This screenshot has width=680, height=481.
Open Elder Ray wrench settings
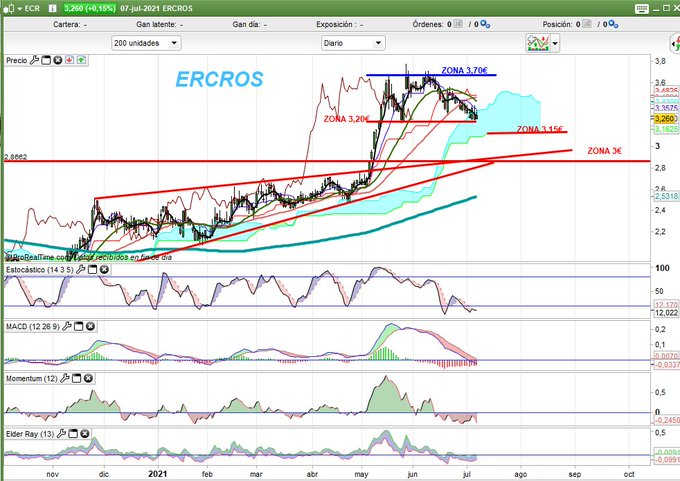(61, 433)
